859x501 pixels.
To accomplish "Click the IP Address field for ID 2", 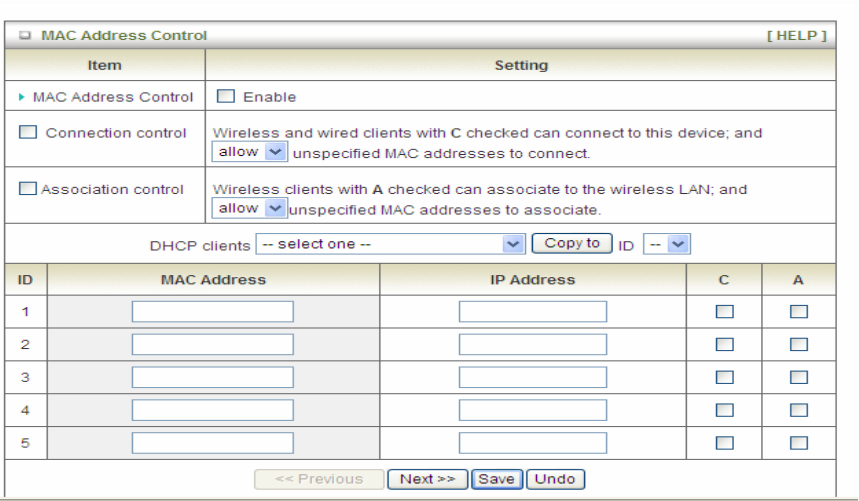I will point(532,345).
